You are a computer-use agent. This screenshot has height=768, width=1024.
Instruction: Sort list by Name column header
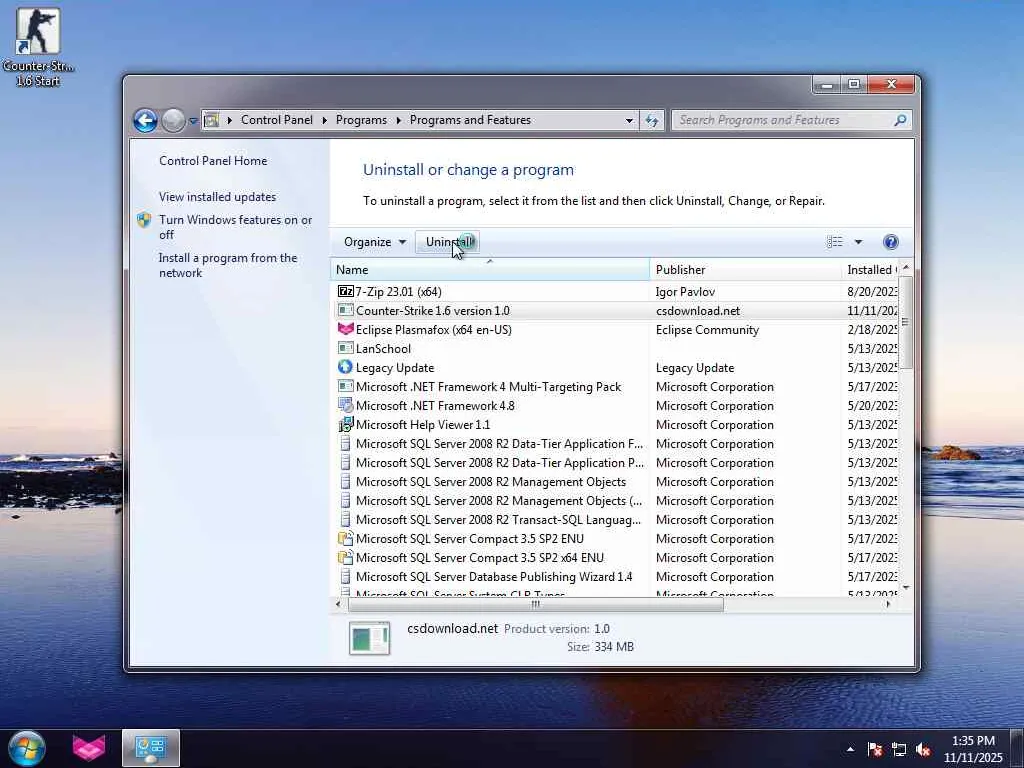(x=490, y=270)
